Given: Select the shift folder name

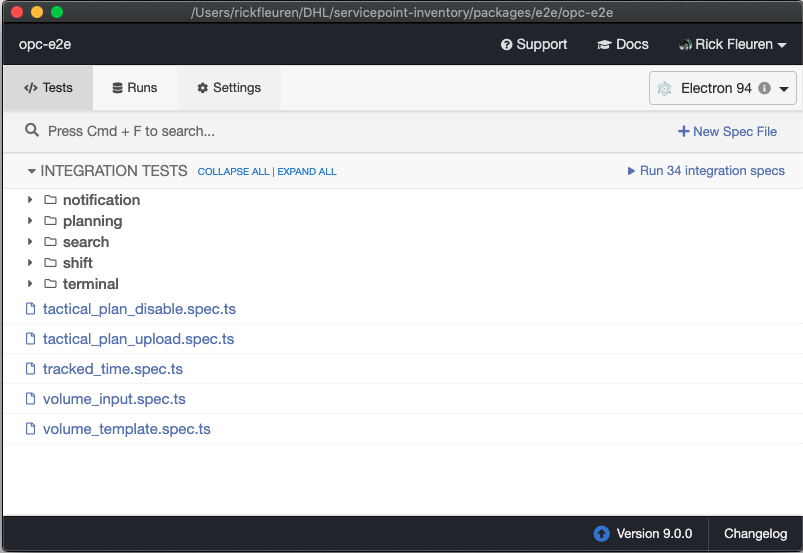Looking at the screenshot, I should [78, 263].
